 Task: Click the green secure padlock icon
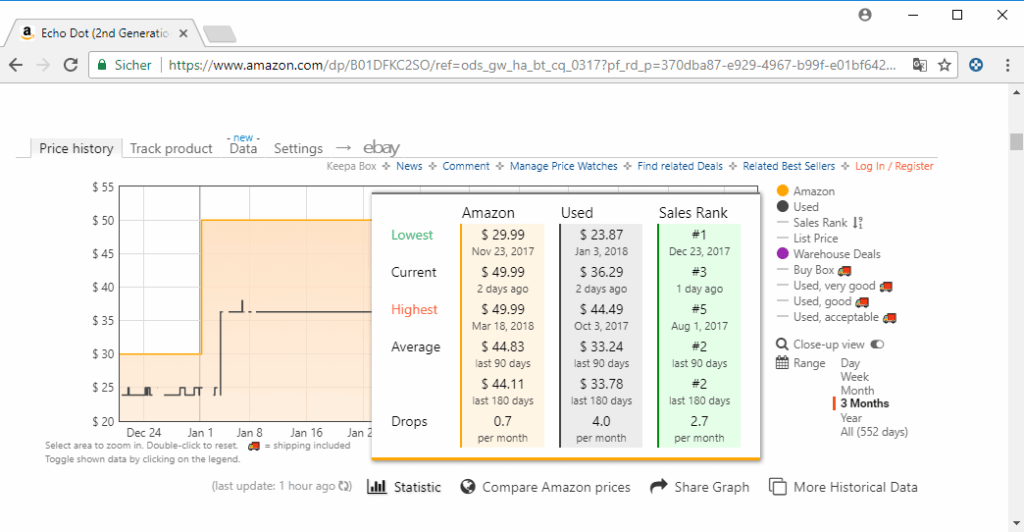point(102,65)
